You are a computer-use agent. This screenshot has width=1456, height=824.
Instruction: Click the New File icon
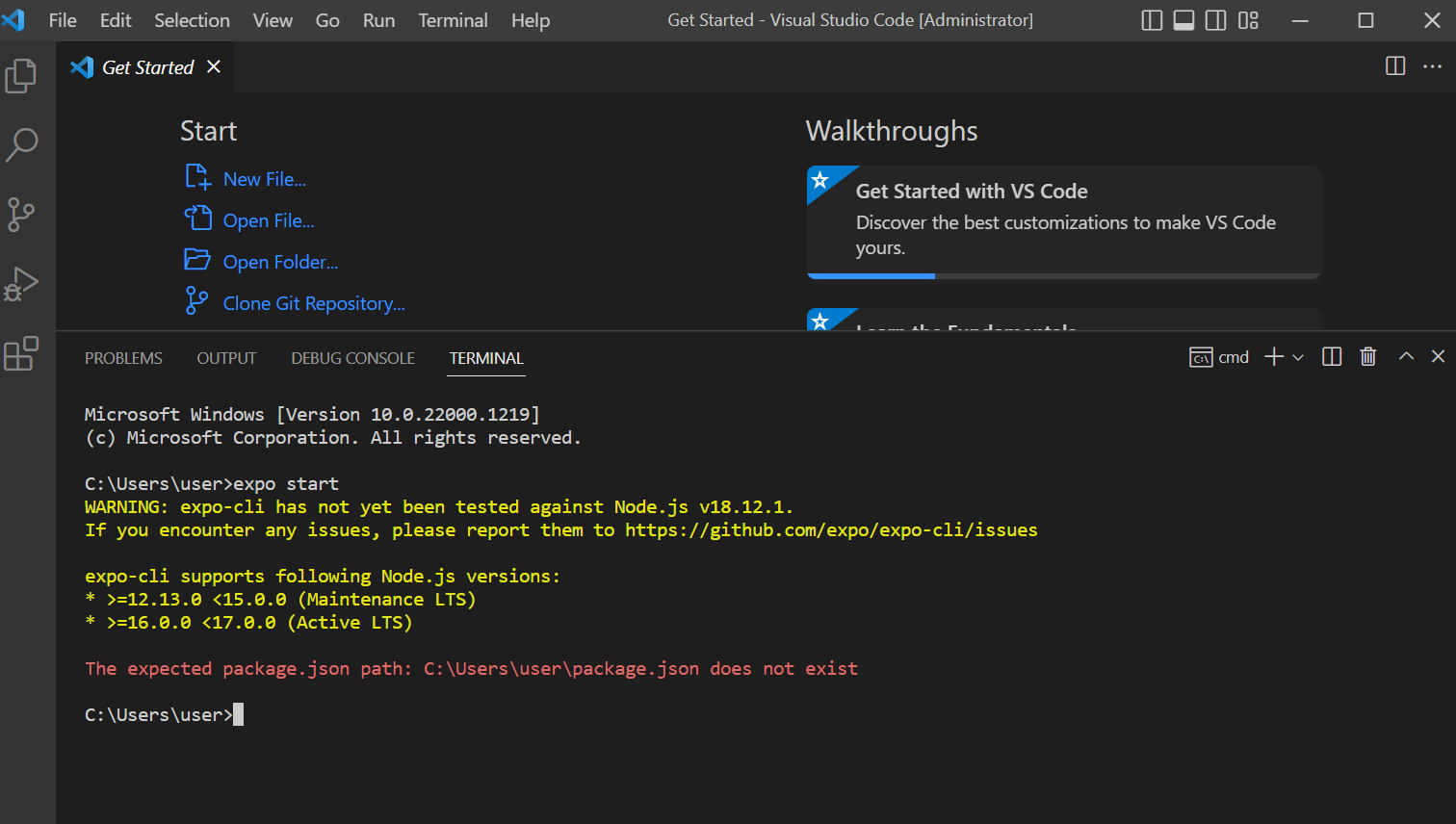coord(197,177)
